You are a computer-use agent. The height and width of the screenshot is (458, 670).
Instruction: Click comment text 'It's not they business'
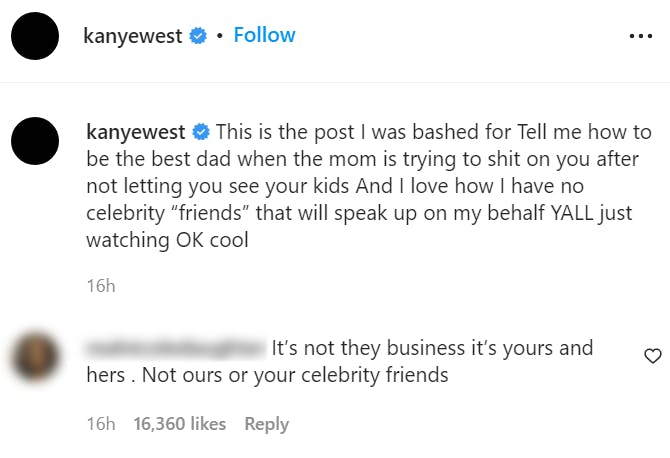pos(432,348)
